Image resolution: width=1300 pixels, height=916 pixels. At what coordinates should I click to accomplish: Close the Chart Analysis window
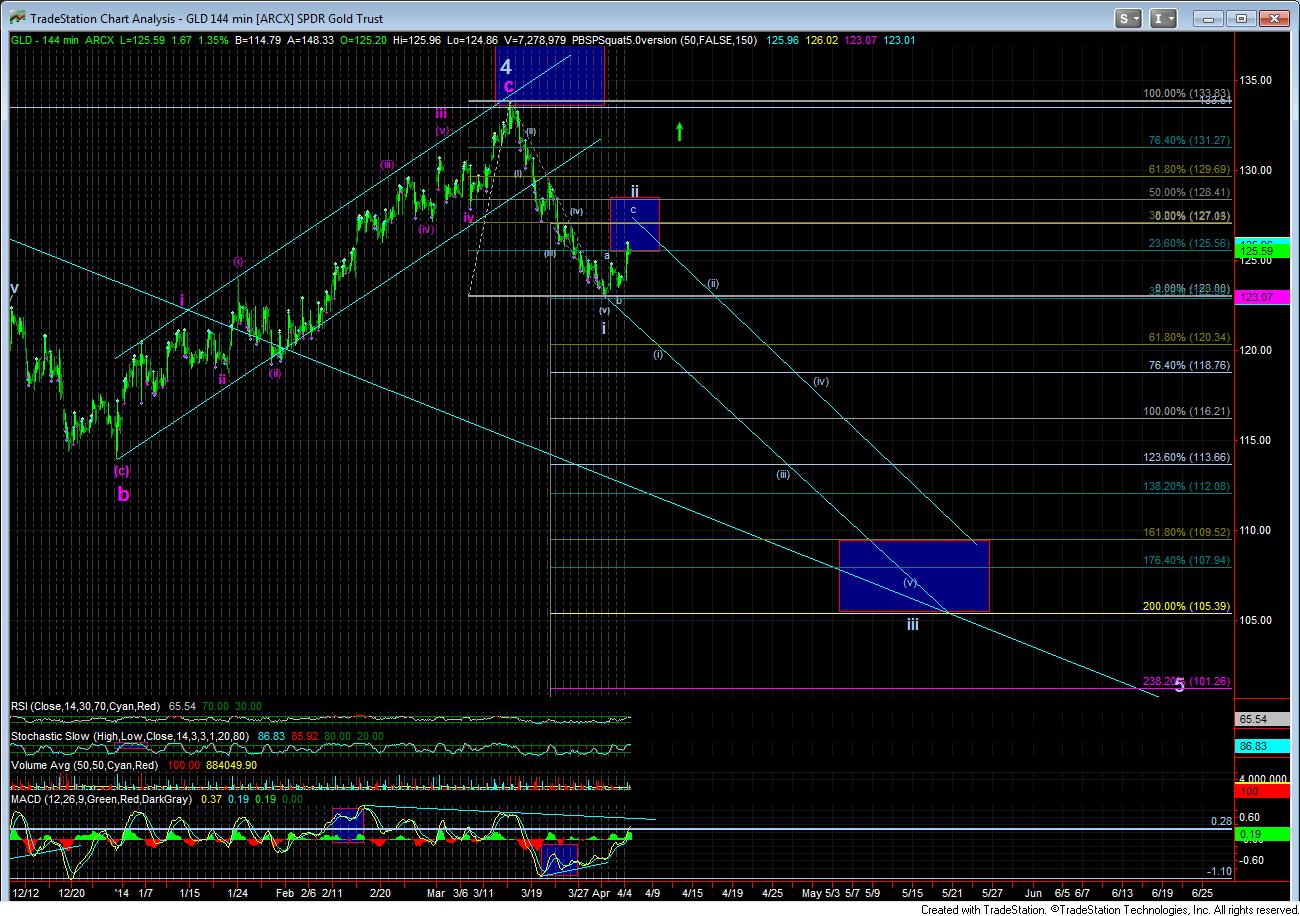tap(1273, 18)
